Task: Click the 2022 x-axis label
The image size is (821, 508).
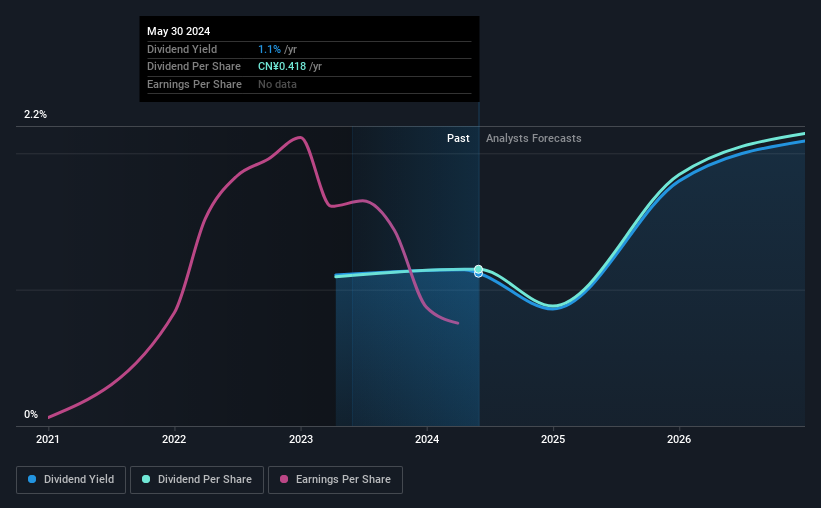Action: (x=174, y=439)
